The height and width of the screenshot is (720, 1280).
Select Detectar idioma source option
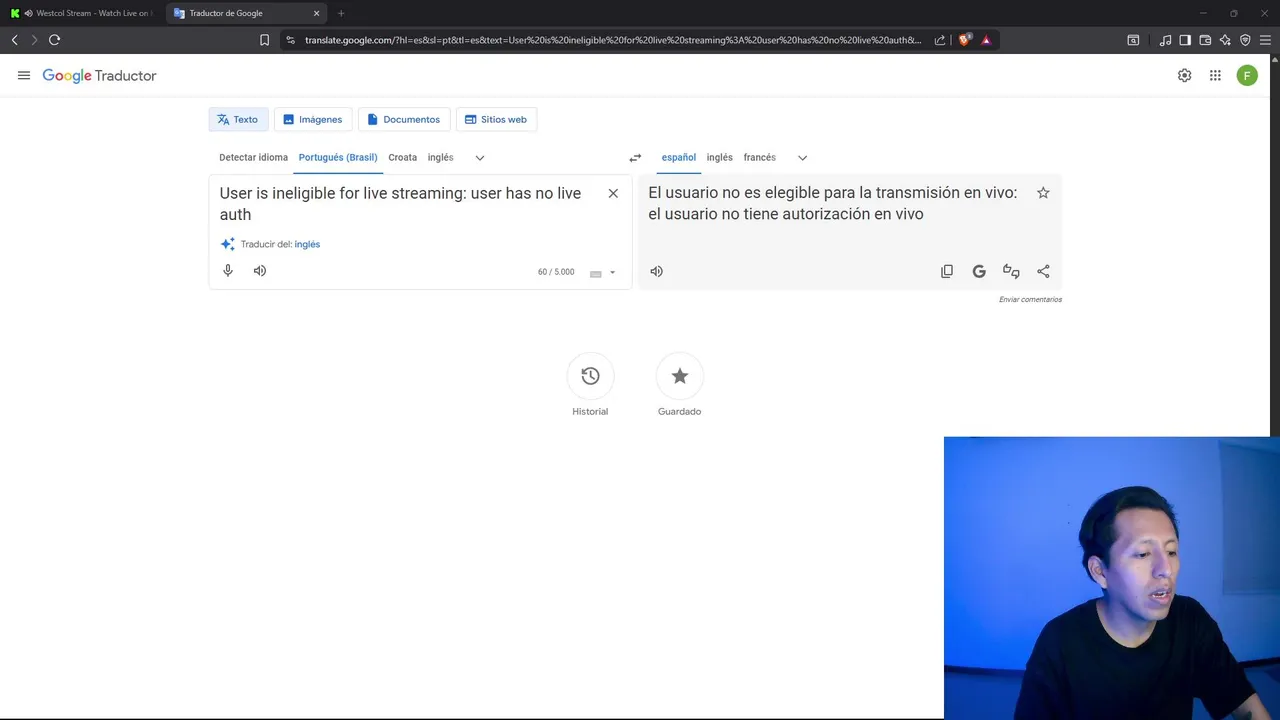253,157
